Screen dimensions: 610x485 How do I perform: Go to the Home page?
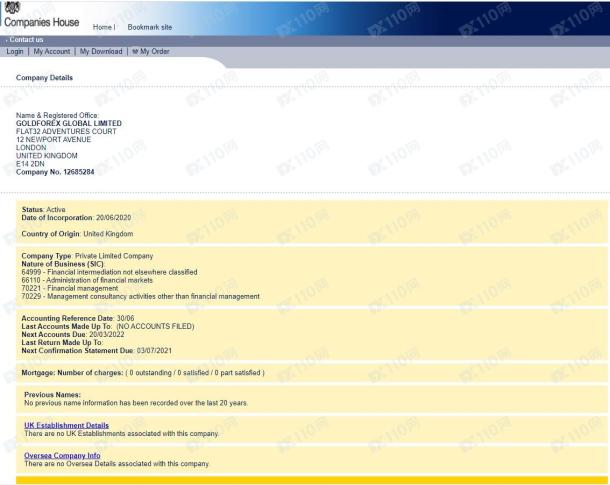coord(102,27)
